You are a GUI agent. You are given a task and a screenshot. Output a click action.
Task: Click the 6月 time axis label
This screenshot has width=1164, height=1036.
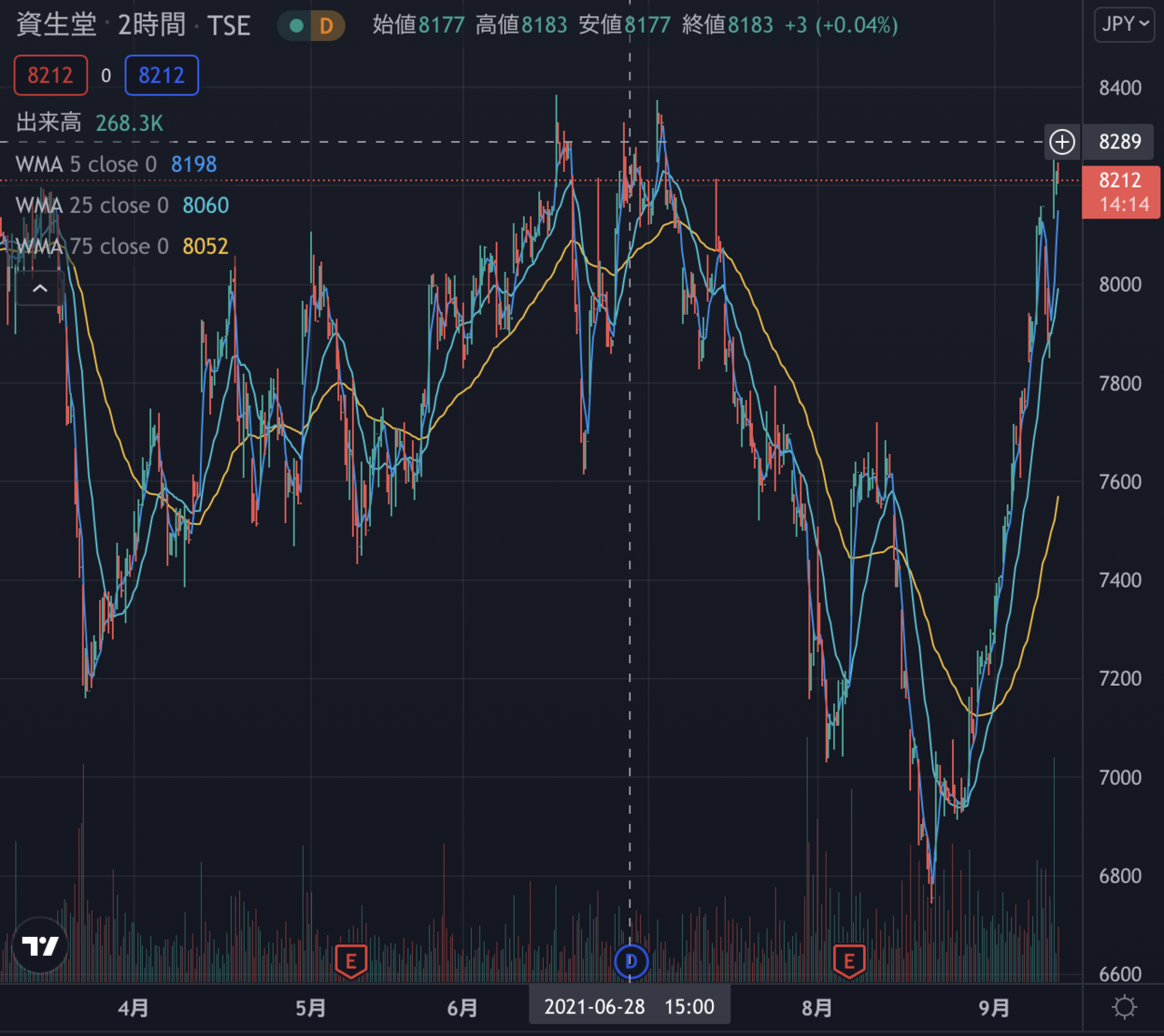point(463,1008)
